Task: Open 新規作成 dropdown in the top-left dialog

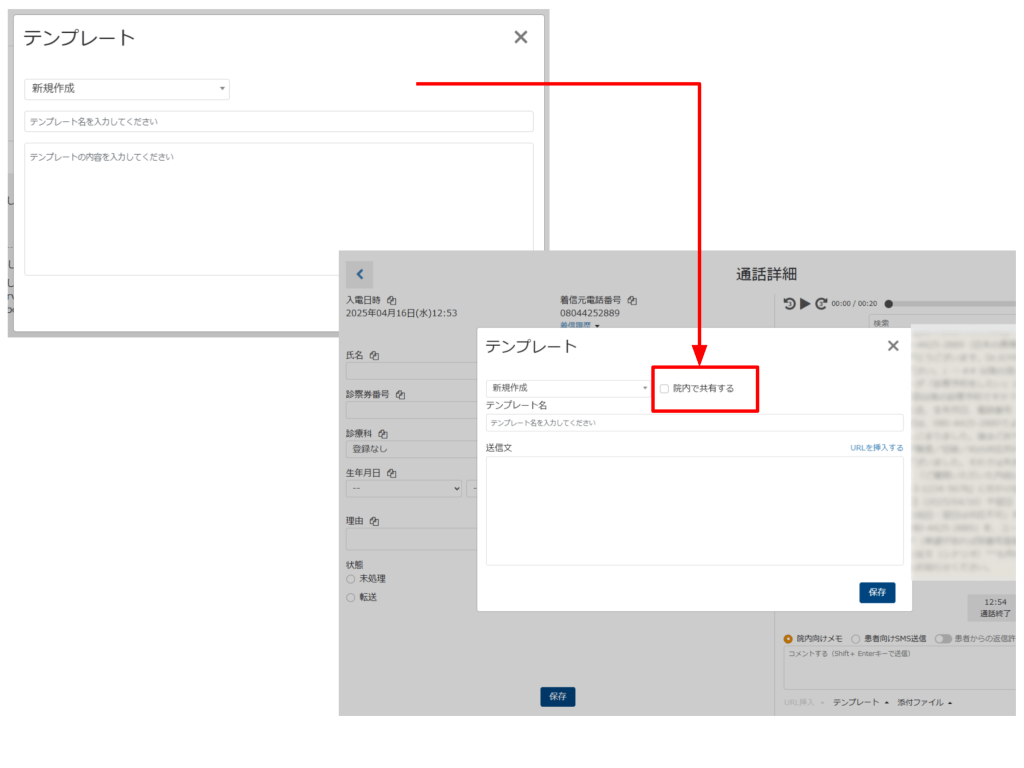Action: pyautogui.click(x=127, y=89)
